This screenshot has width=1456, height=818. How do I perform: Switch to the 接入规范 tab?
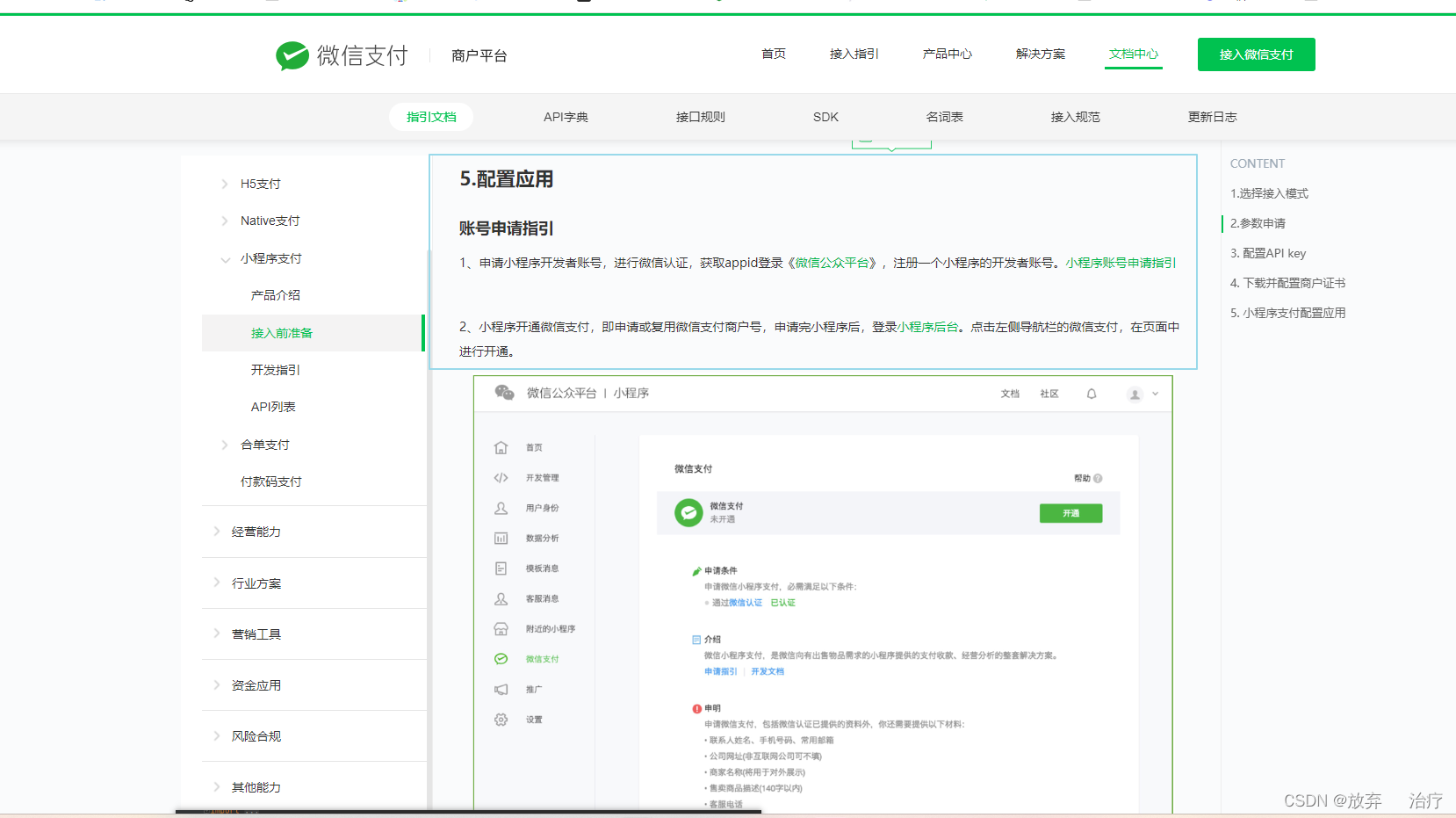point(1076,117)
